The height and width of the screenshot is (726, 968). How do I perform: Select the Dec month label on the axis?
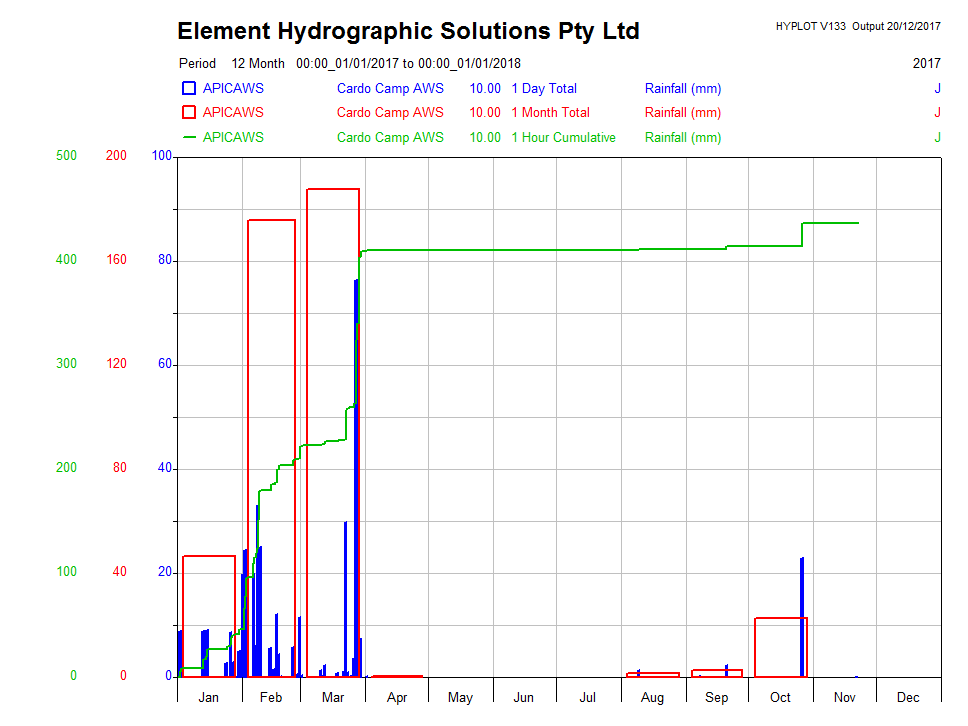[908, 697]
